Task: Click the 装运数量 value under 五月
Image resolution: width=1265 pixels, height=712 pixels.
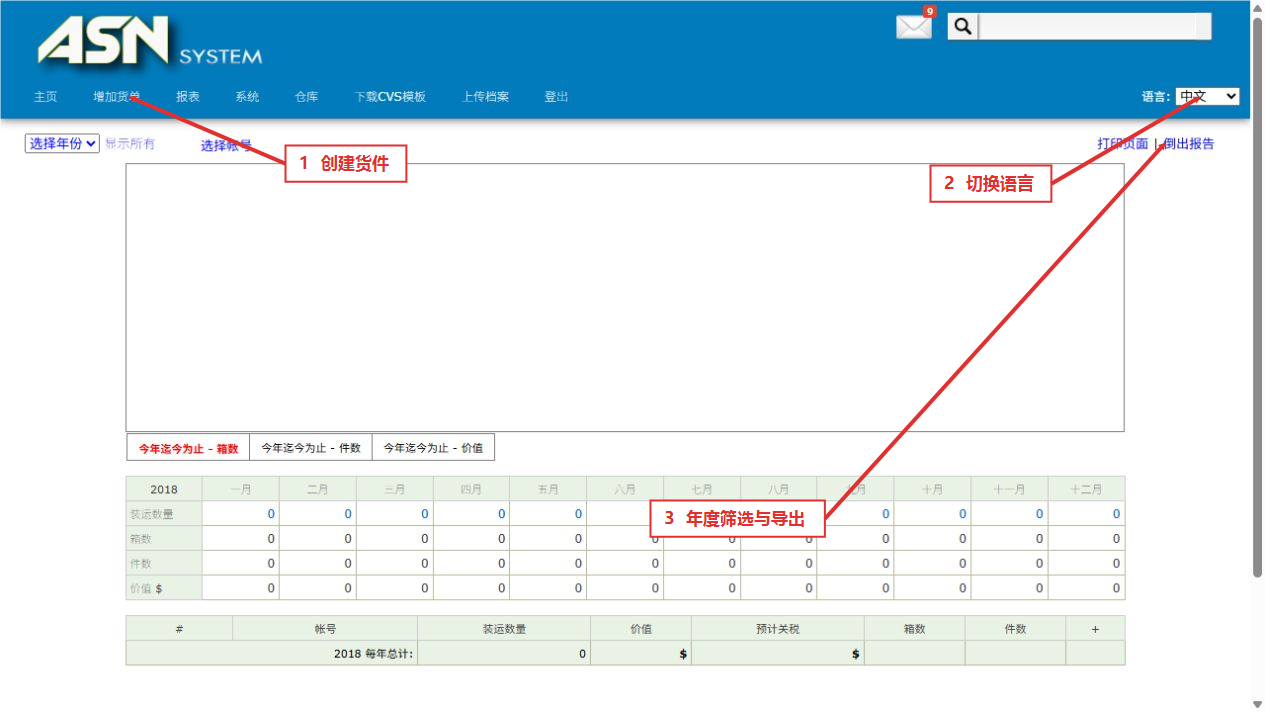Action: click(x=578, y=514)
